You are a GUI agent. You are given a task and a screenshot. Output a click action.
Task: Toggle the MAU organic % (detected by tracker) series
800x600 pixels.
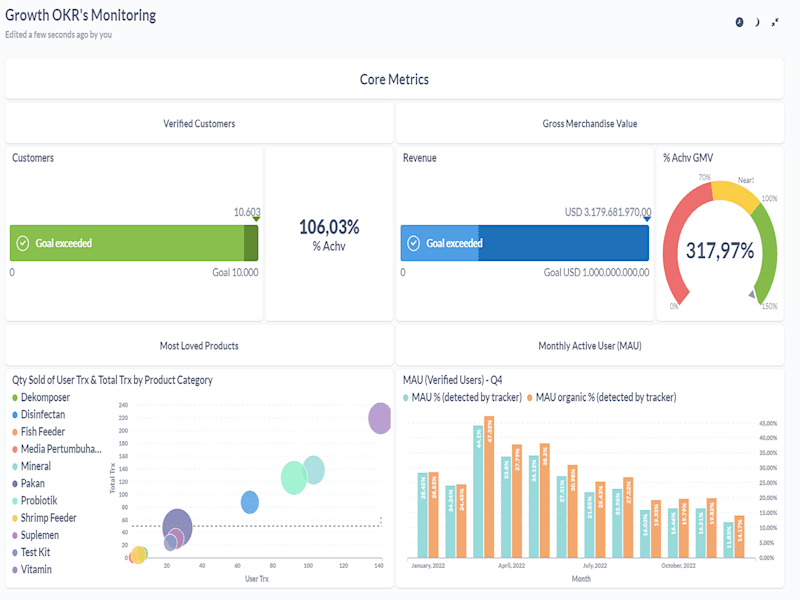point(602,397)
